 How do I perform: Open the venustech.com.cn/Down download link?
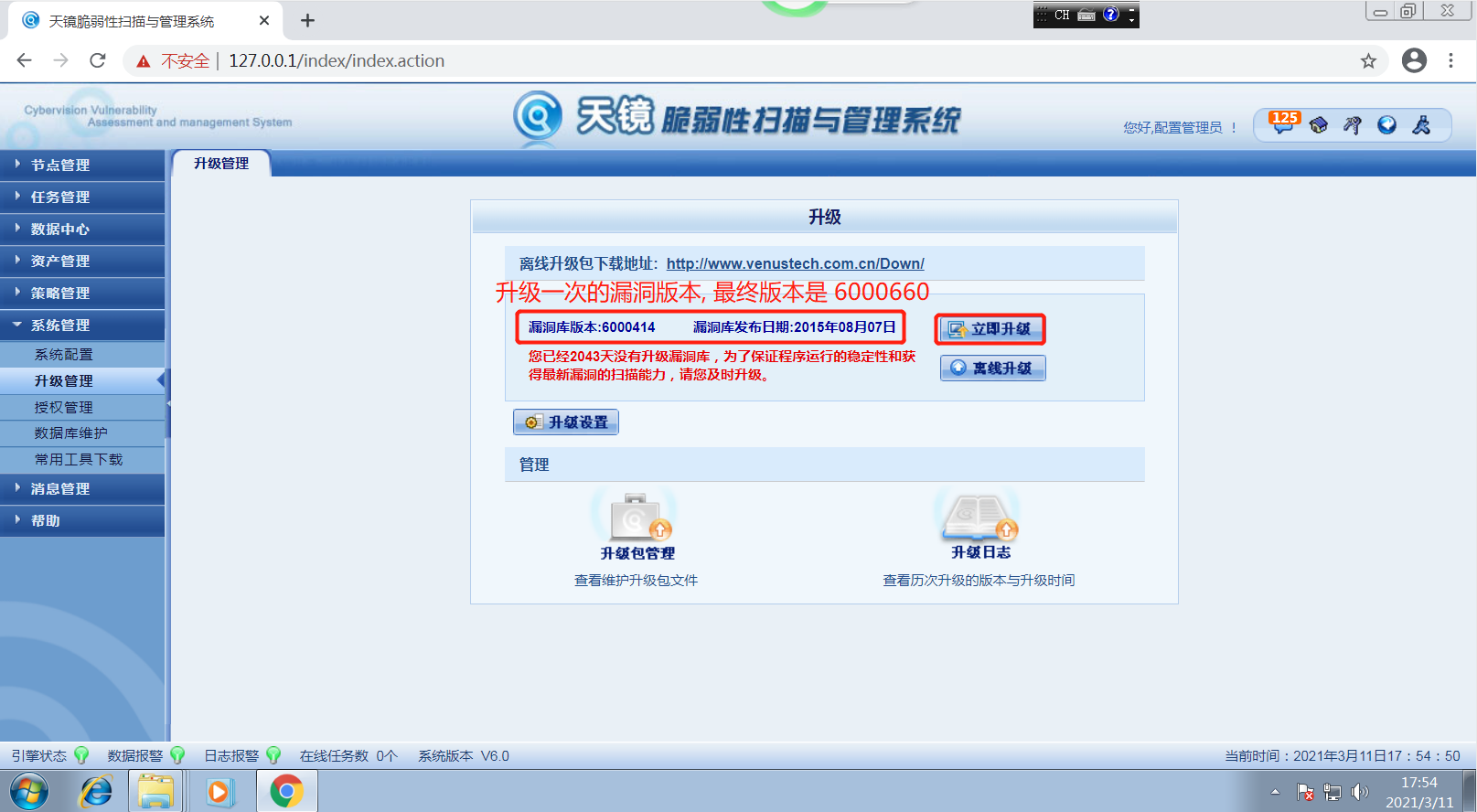click(795, 263)
